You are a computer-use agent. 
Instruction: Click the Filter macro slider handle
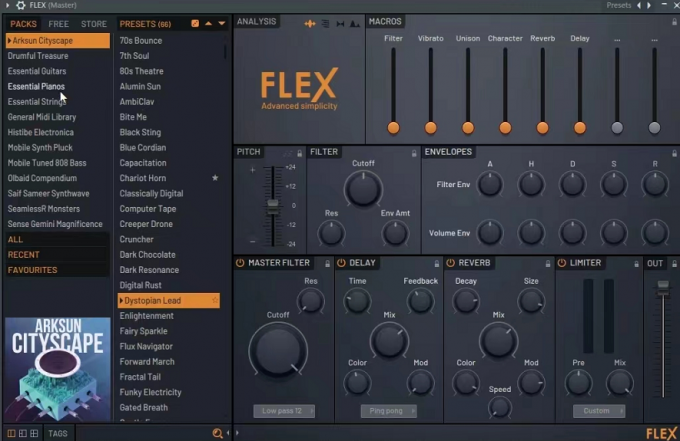click(x=393, y=127)
